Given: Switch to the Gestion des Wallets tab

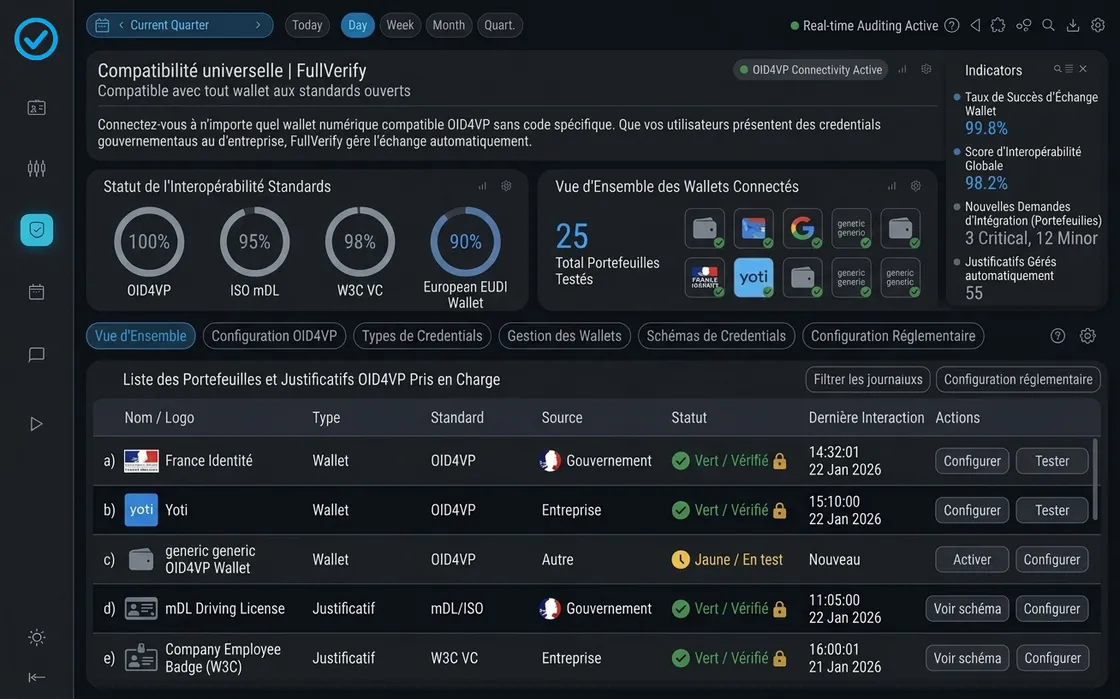Looking at the screenshot, I should [564, 336].
